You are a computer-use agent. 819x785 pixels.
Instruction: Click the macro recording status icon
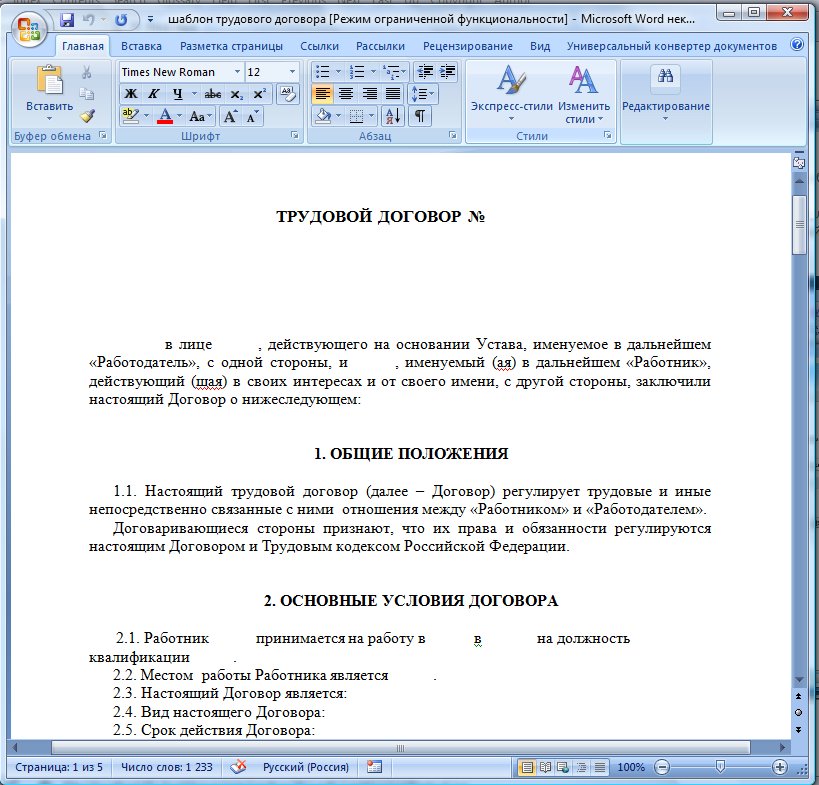coord(374,767)
